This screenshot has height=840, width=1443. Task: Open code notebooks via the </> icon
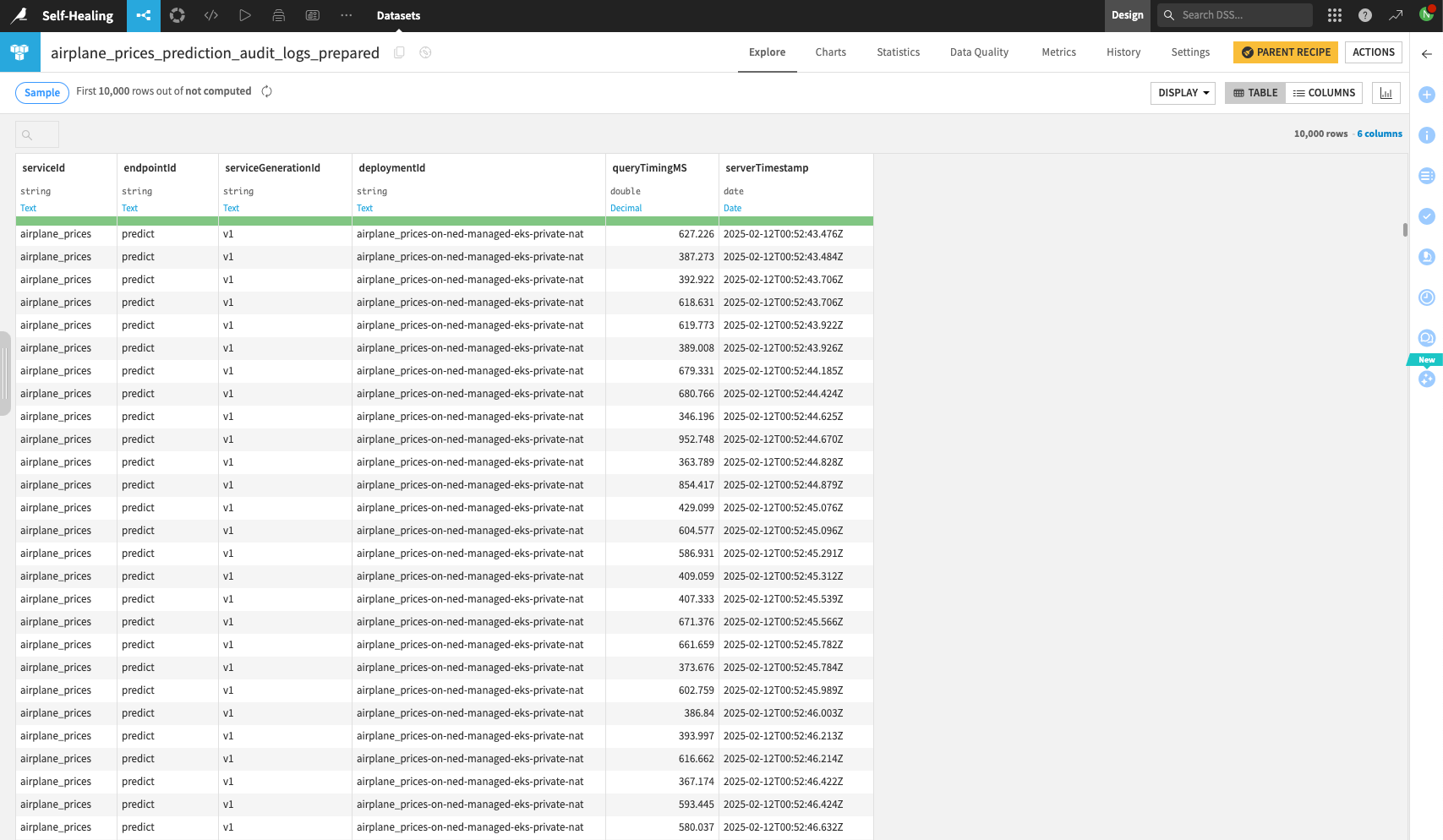[x=210, y=15]
